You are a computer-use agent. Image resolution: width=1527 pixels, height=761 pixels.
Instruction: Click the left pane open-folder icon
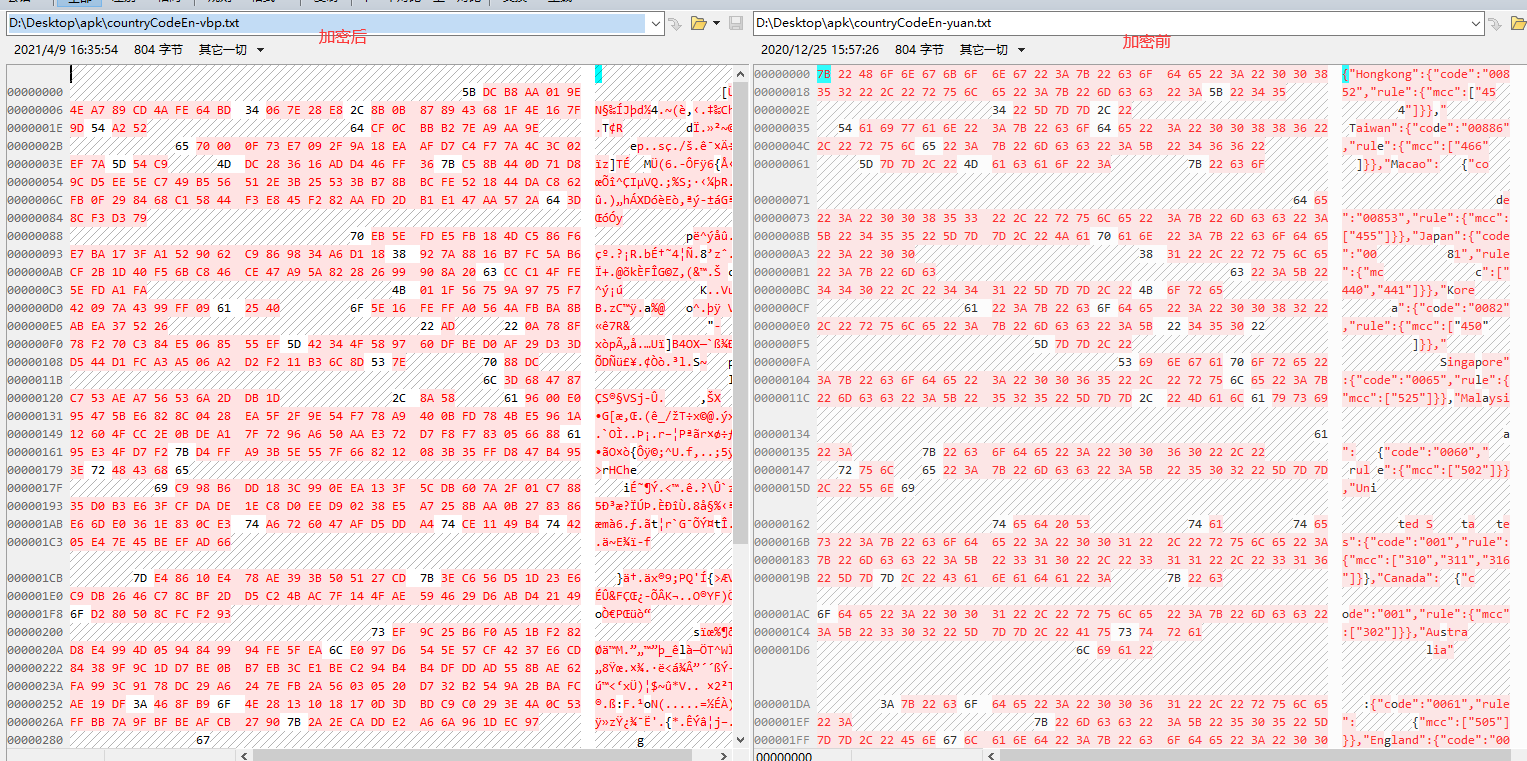point(699,23)
